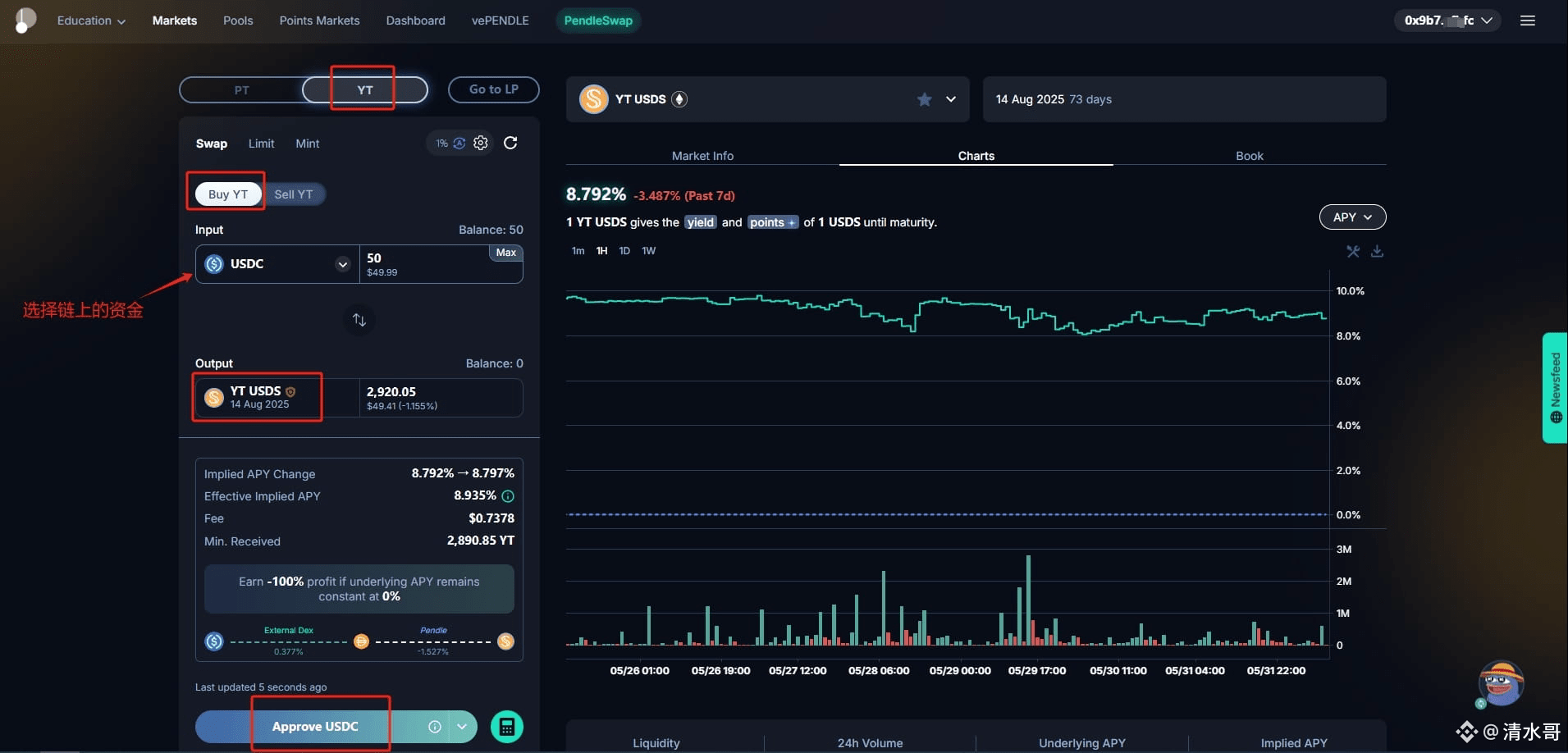Click the PendleSwap button
Screen dimensions: 1568x753
[x=598, y=21]
